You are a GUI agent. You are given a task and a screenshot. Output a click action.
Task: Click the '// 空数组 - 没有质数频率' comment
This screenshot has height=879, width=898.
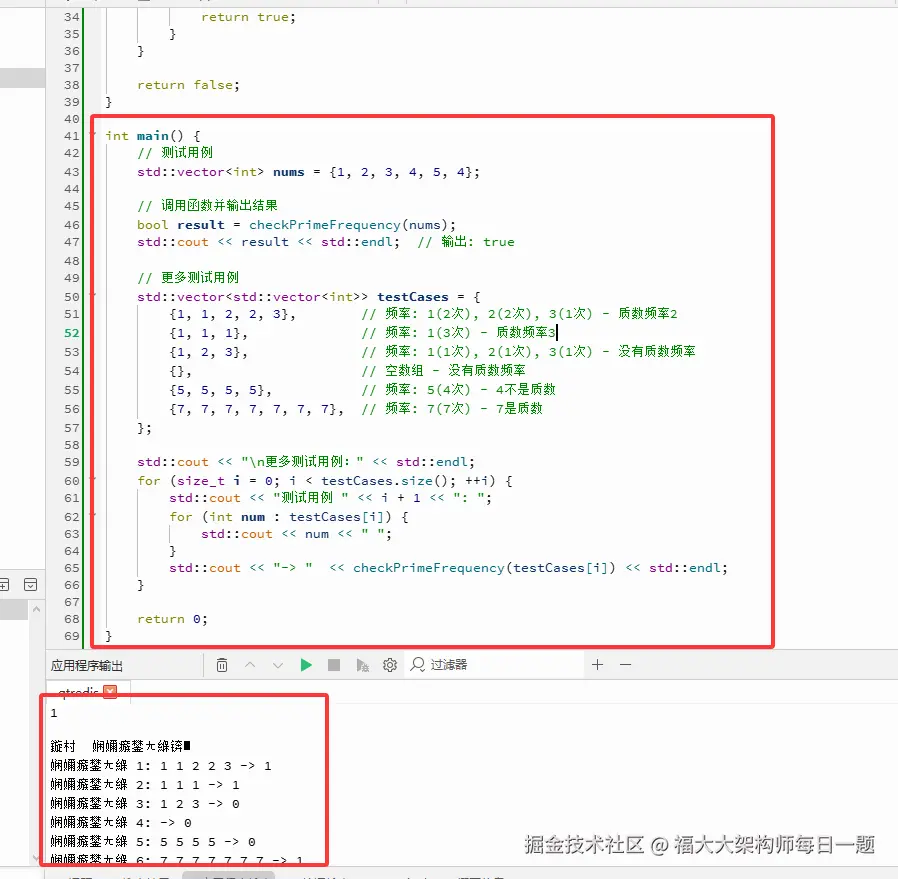443,370
